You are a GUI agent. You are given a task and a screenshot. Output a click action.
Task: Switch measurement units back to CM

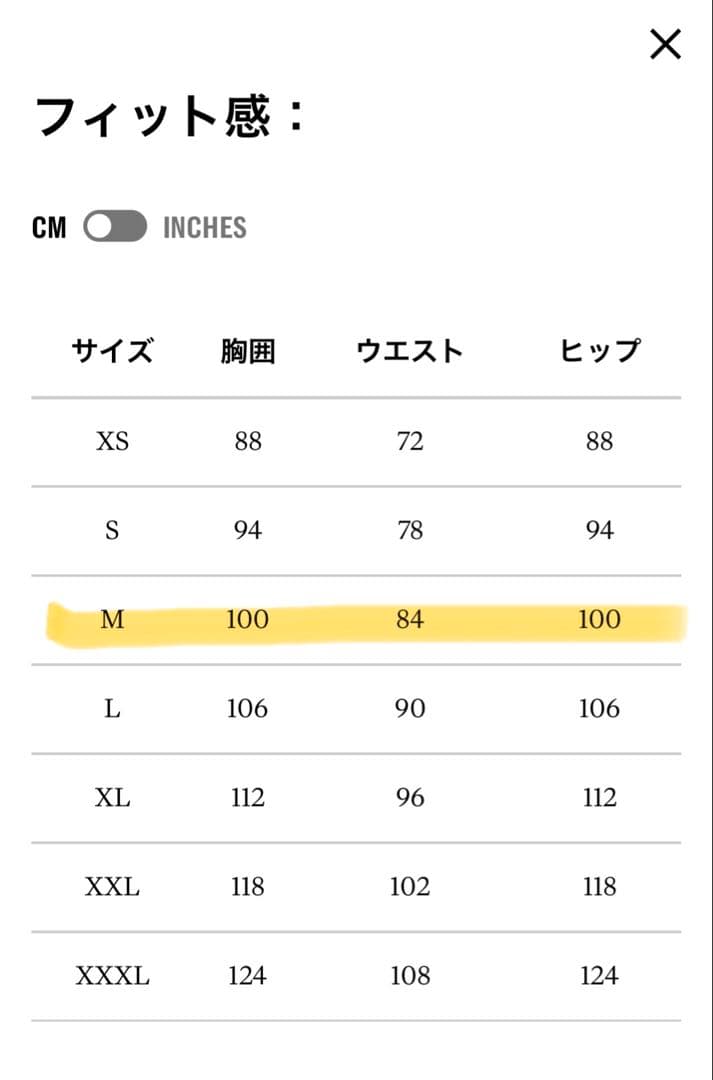point(99,227)
